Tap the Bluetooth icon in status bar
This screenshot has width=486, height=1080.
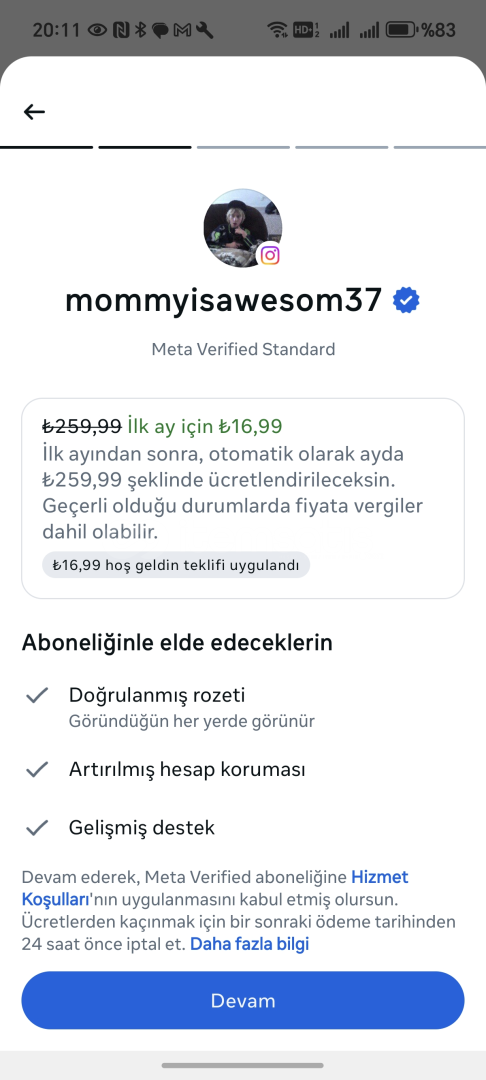[x=142, y=30]
